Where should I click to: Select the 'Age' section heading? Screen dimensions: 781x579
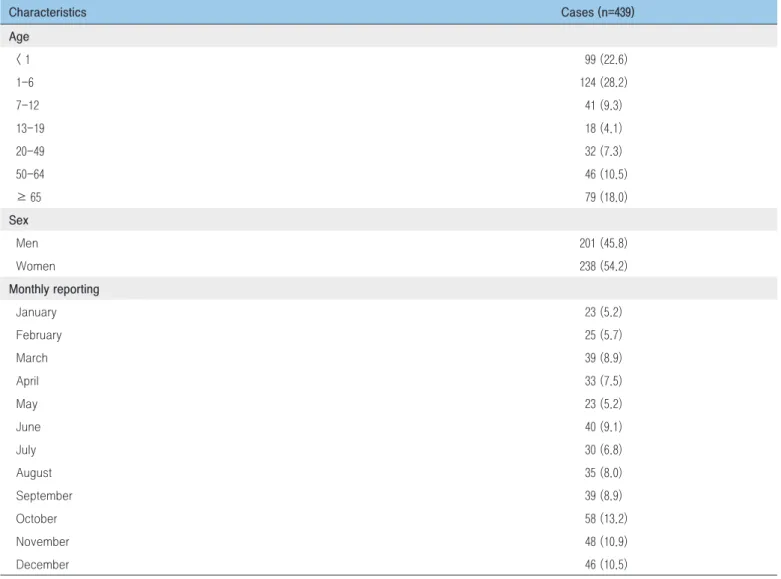[19, 37]
